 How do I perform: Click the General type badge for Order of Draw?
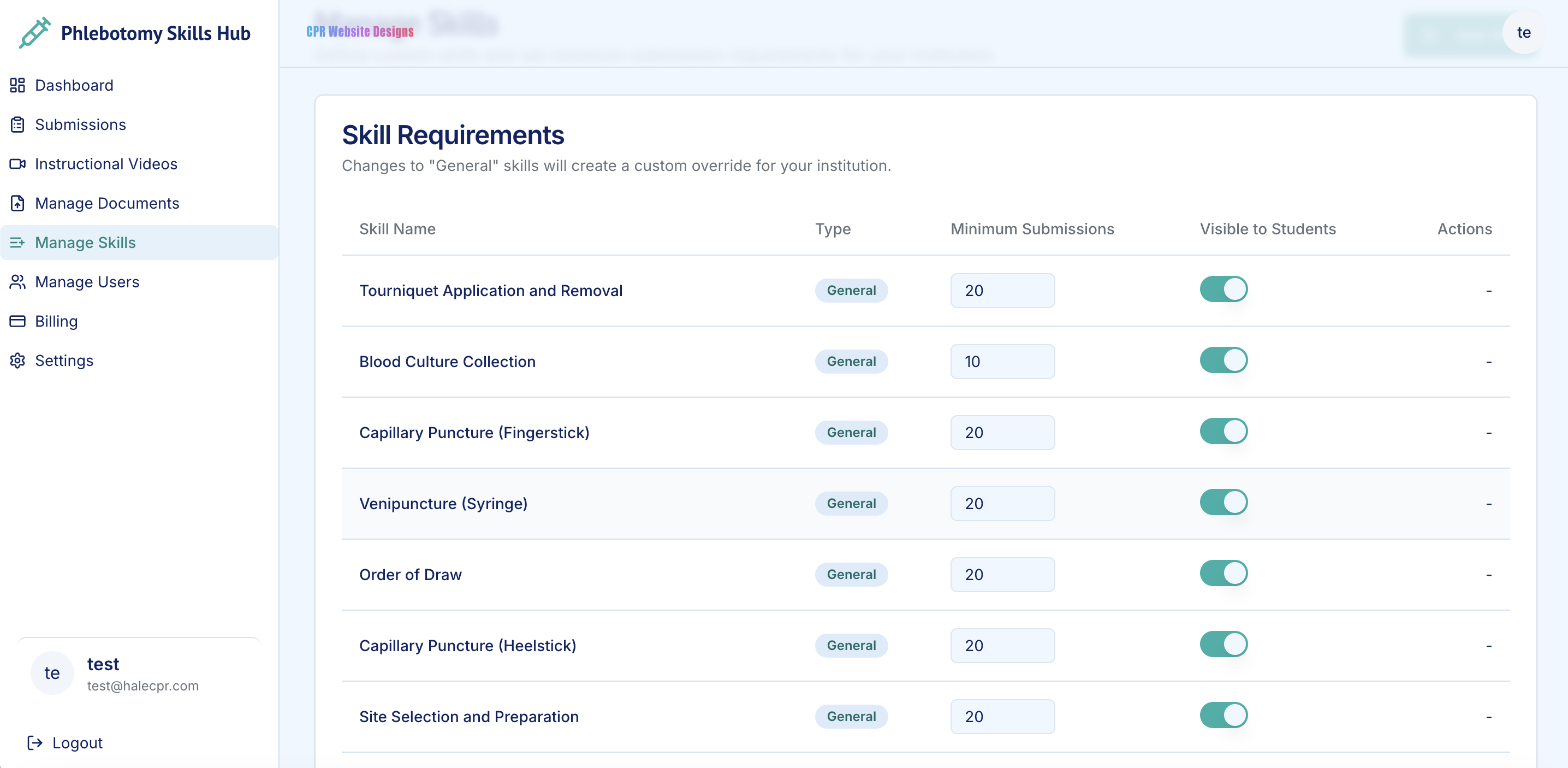coord(851,574)
